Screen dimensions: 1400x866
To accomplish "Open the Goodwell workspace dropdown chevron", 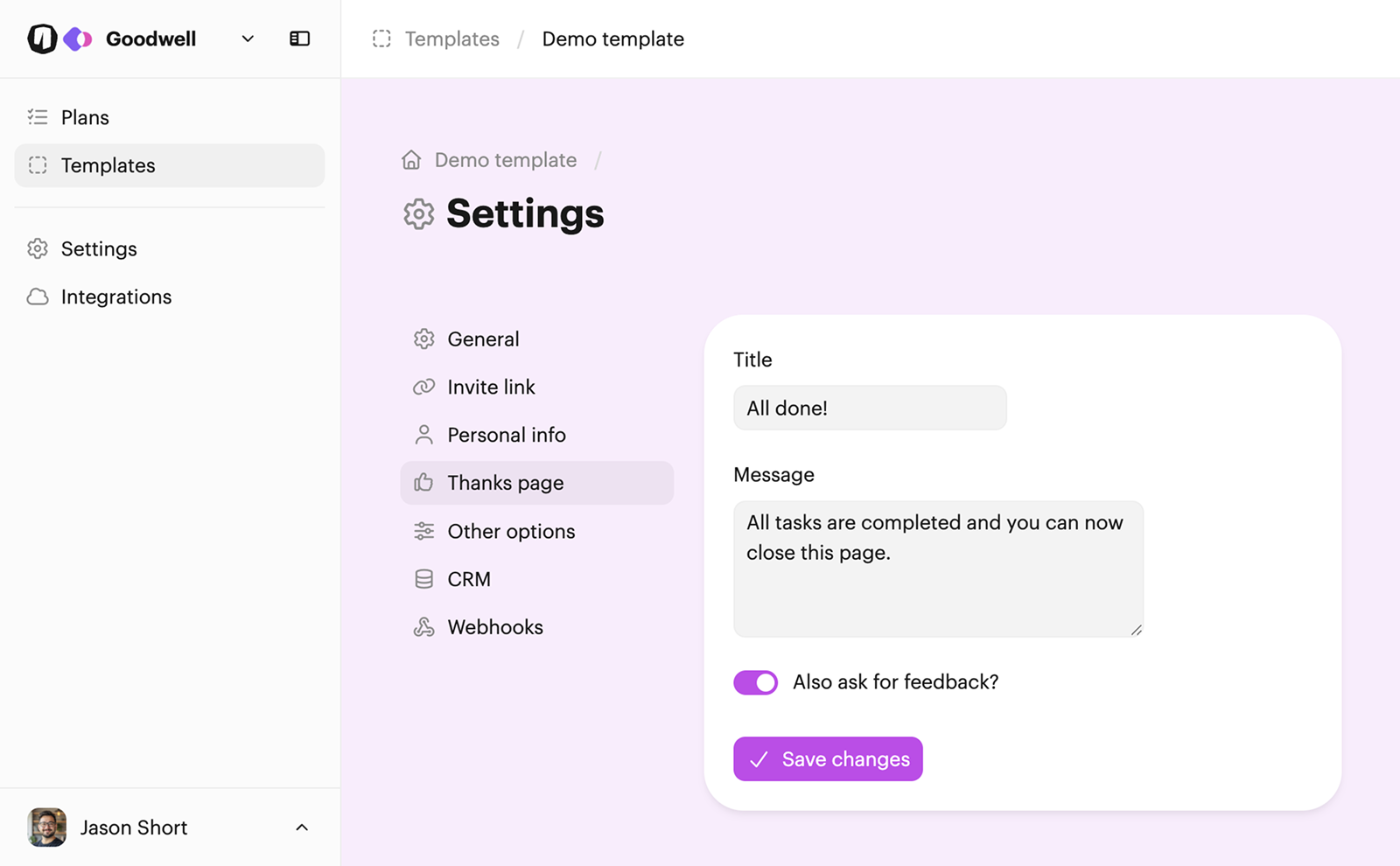I will click(x=248, y=38).
